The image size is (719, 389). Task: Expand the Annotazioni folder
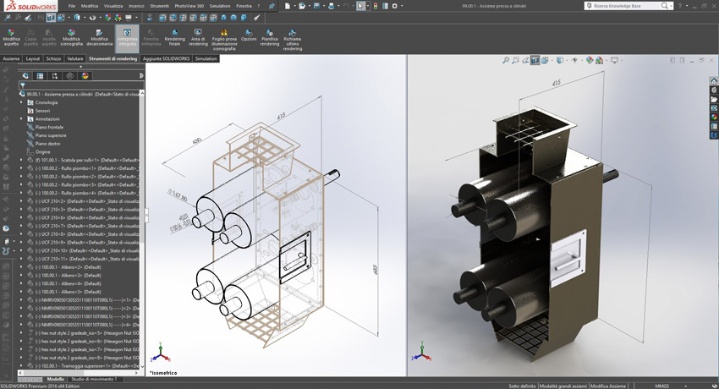coord(21,119)
